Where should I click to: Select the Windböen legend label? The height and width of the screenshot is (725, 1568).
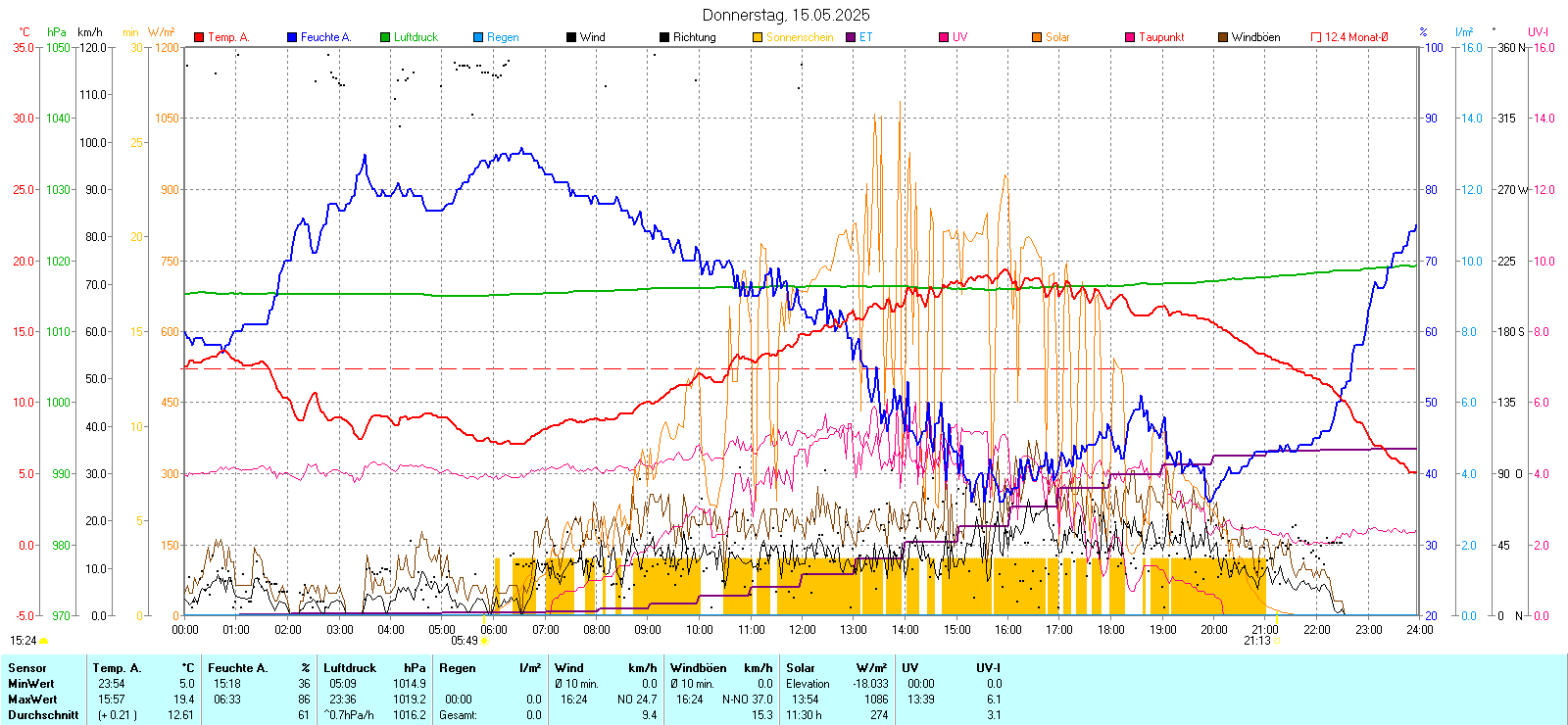tap(1255, 37)
